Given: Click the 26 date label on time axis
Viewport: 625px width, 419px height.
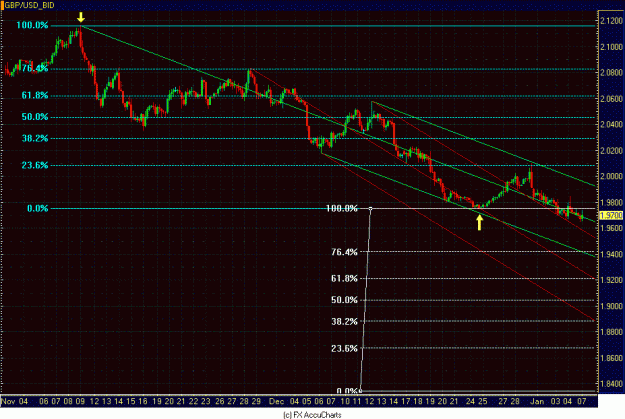Looking at the screenshot, I should point(220,401).
